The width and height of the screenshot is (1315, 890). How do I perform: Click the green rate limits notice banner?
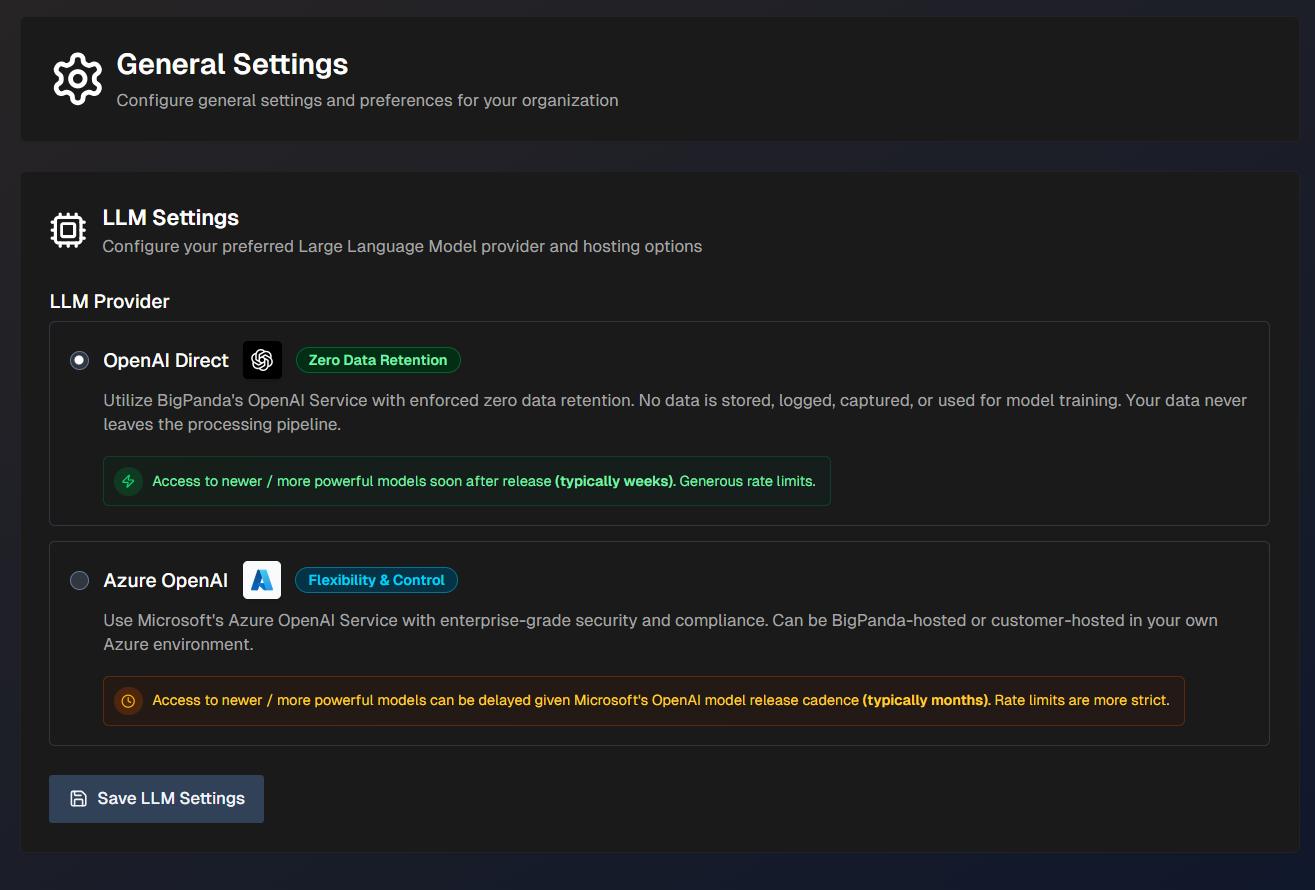pyautogui.click(x=467, y=481)
